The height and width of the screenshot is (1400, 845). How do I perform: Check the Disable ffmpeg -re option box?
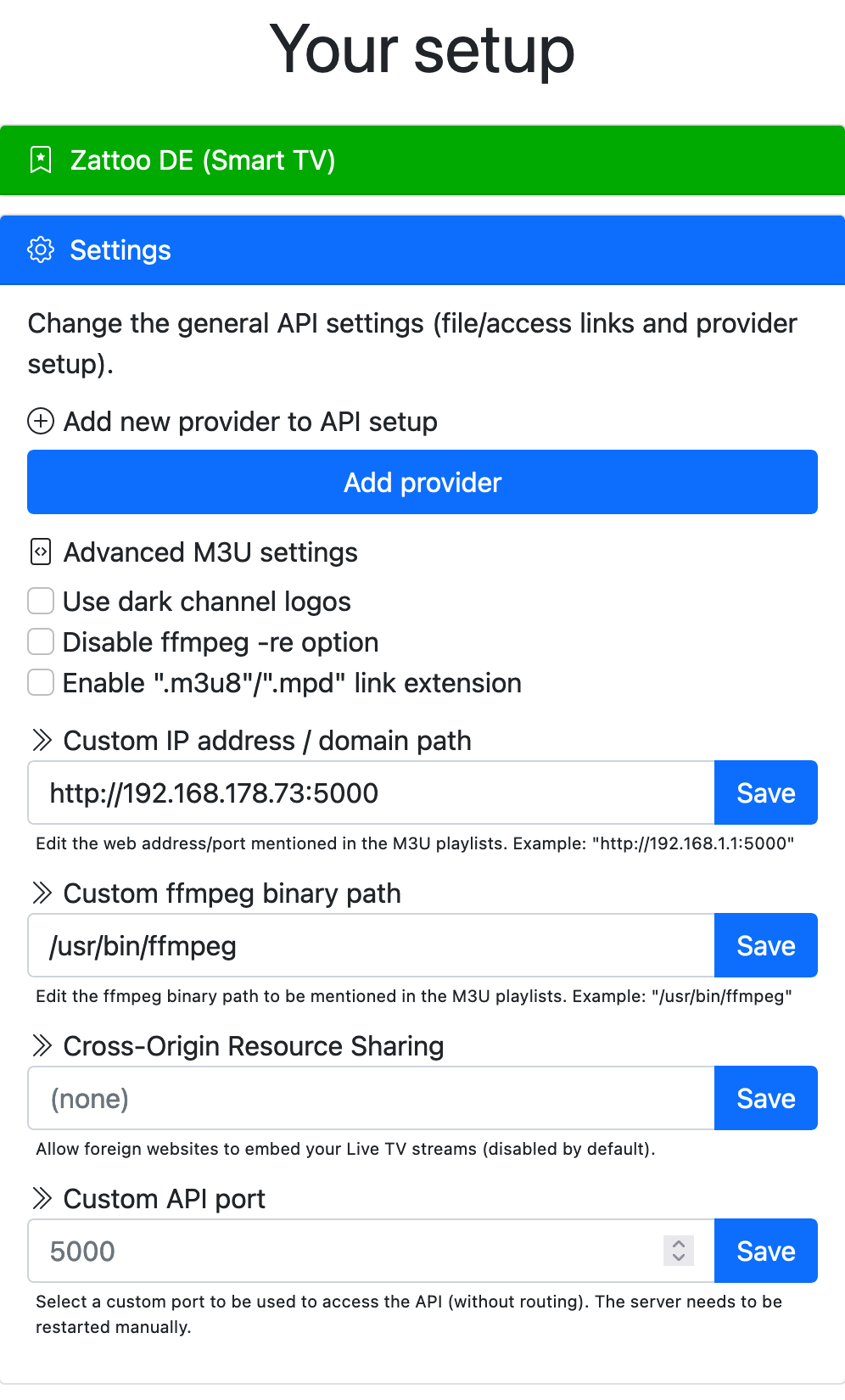point(41,641)
